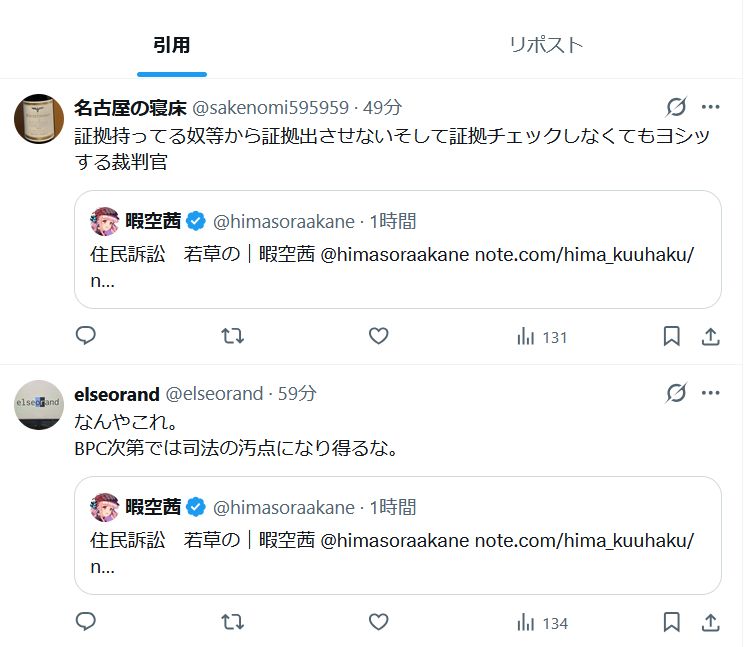Like the post by @sakenomi595959
Viewport: 752px width, 647px height.
(x=378, y=336)
